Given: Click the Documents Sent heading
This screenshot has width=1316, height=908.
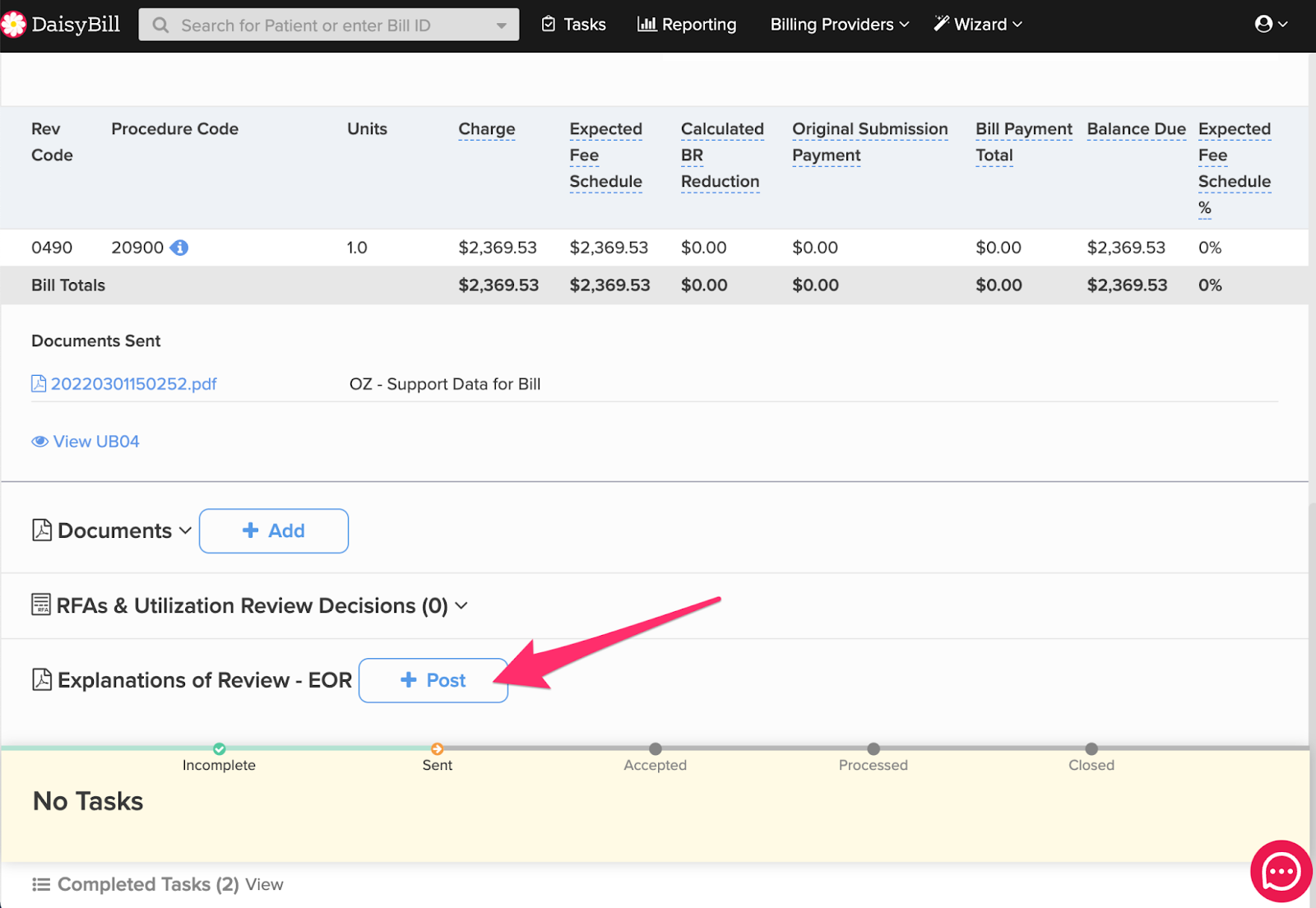Looking at the screenshot, I should tap(96, 341).
